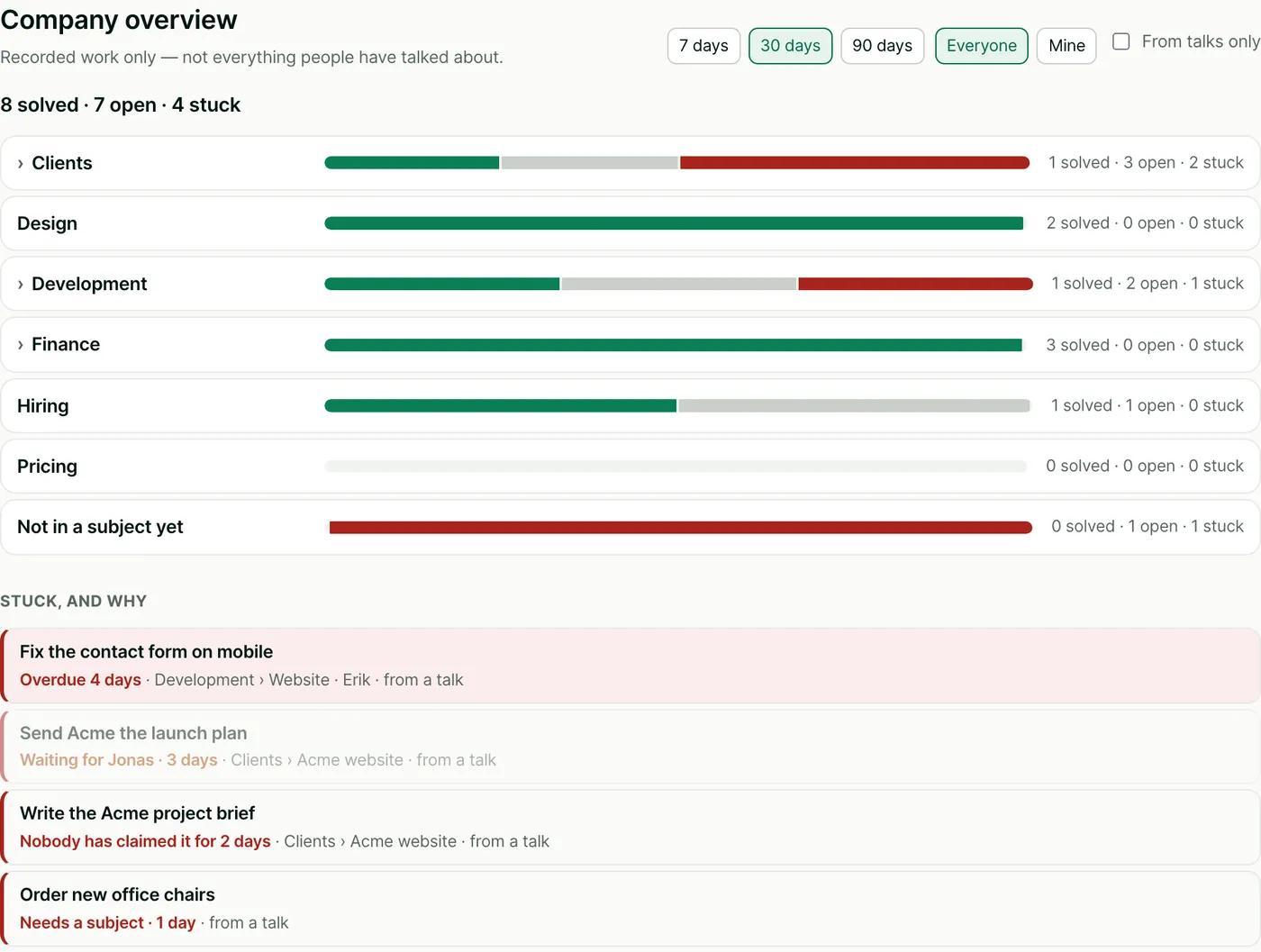Click the 'Waiting for Jonas · 3 days' status
Image resolution: width=1261 pixels, height=952 pixels.
pyautogui.click(x=119, y=760)
